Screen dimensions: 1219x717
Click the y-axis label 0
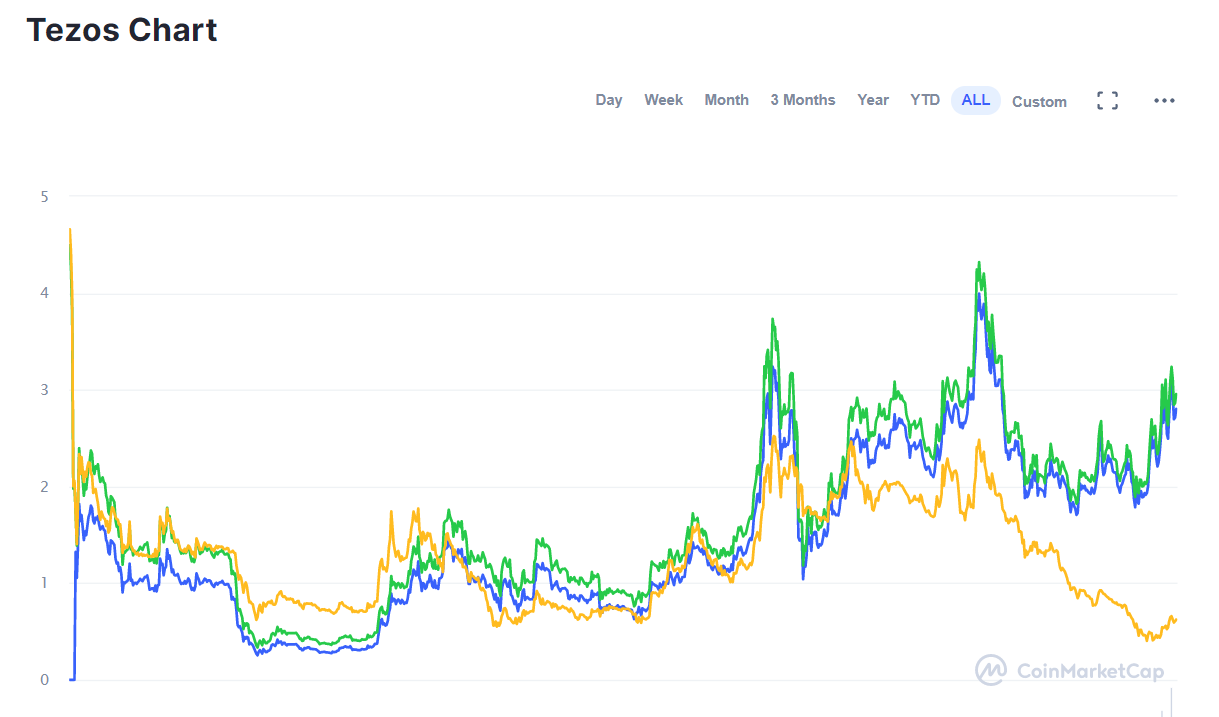click(44, 680)
